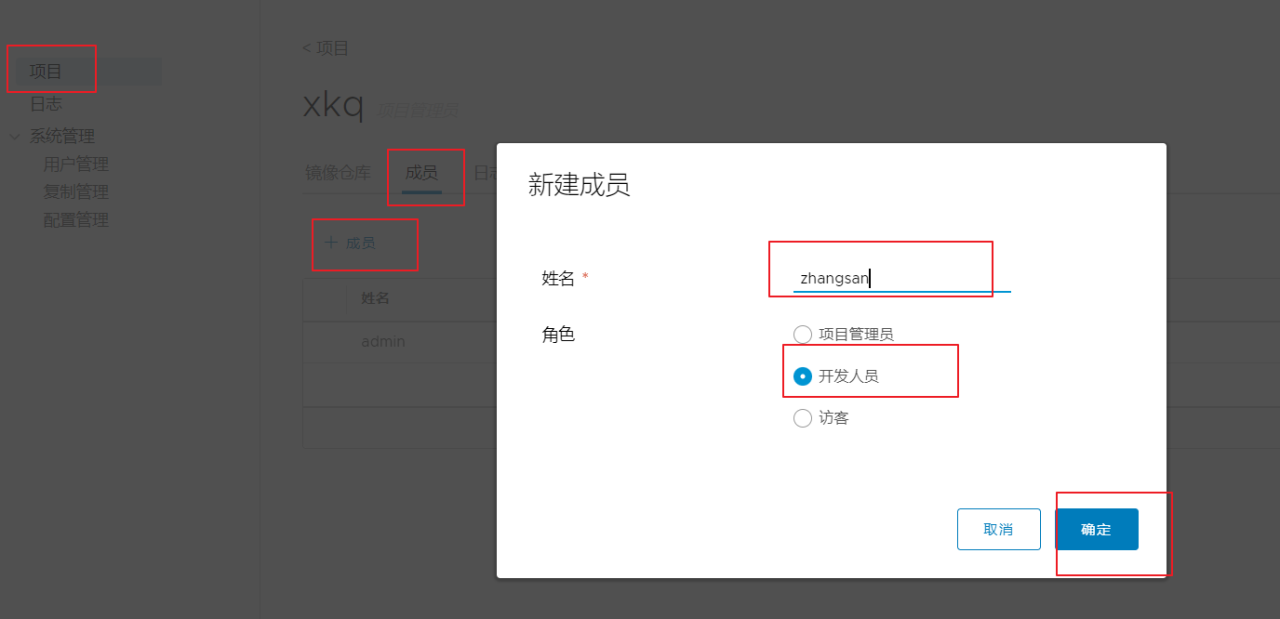Collapse the 系统管理 chevron
The height and width of the screenshot is (619, 1280).
pos(15,136)
